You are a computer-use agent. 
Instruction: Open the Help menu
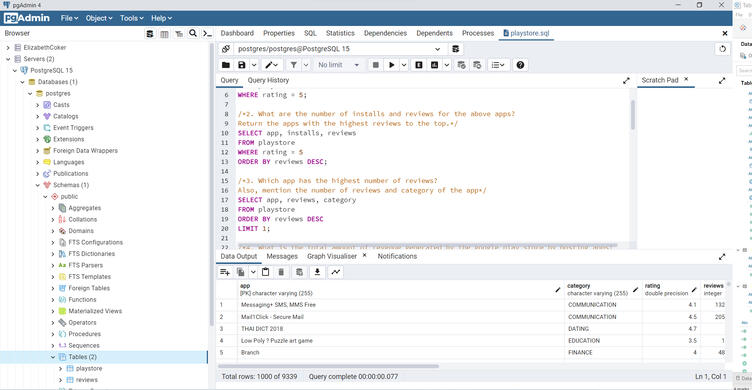click(162, 18)
